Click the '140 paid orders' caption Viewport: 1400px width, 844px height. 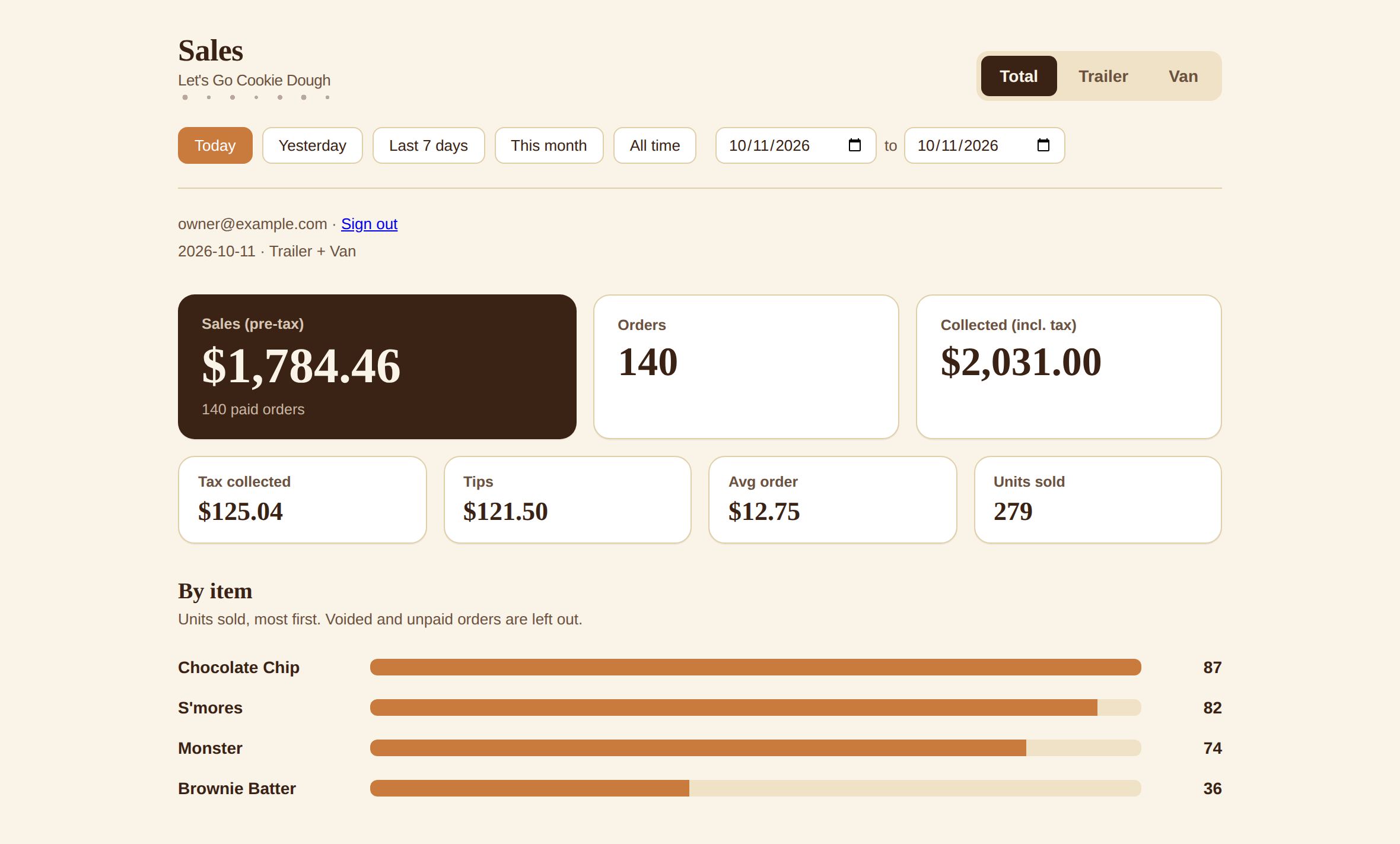[253, 410]
